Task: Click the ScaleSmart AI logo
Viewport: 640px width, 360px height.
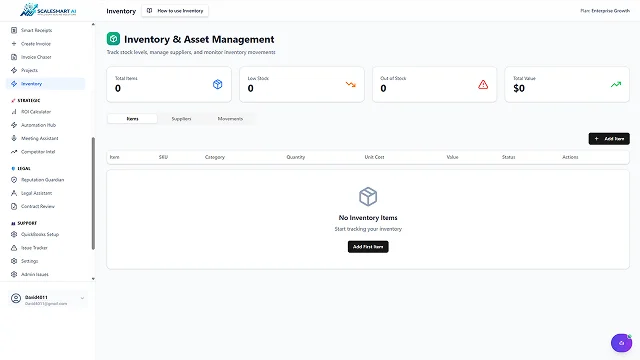Action: pyautogui.click(x=48, y=10)
